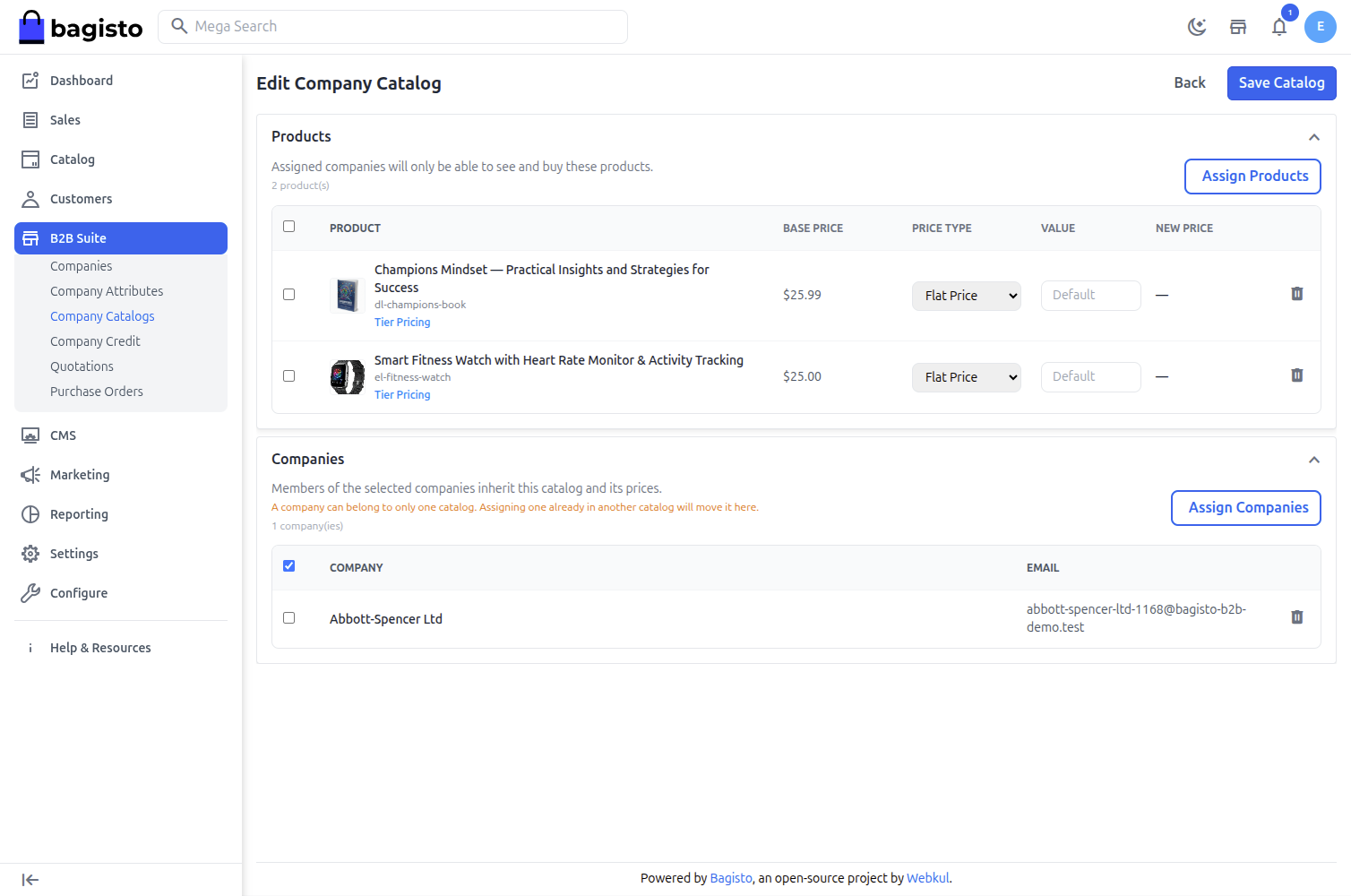Click the Champions Mindset book thumbnail
This screenshot has height=896, width=1351.
click(347, 295)
